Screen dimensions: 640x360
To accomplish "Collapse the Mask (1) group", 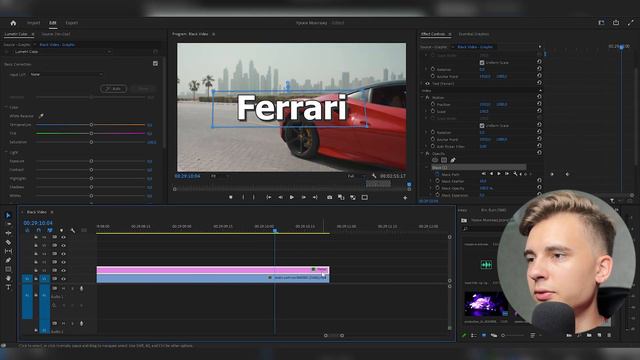I will pos(427,167).
